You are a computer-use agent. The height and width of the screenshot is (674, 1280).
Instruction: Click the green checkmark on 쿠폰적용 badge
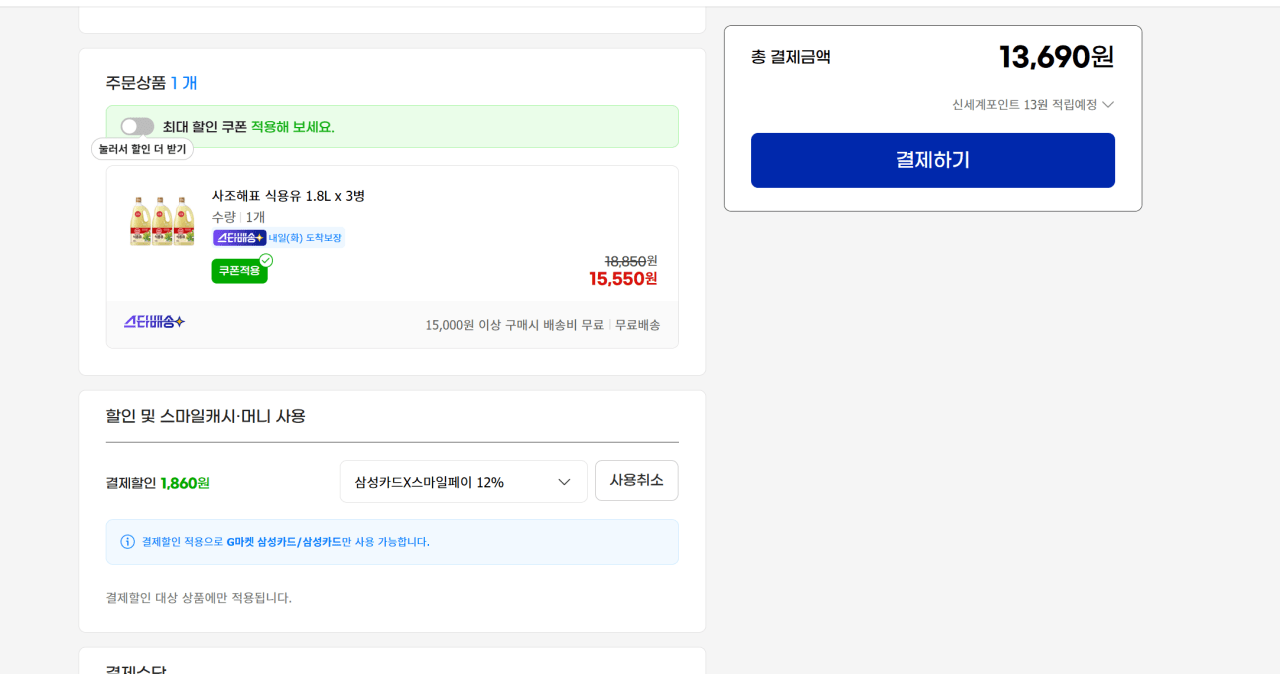(266, 259)
